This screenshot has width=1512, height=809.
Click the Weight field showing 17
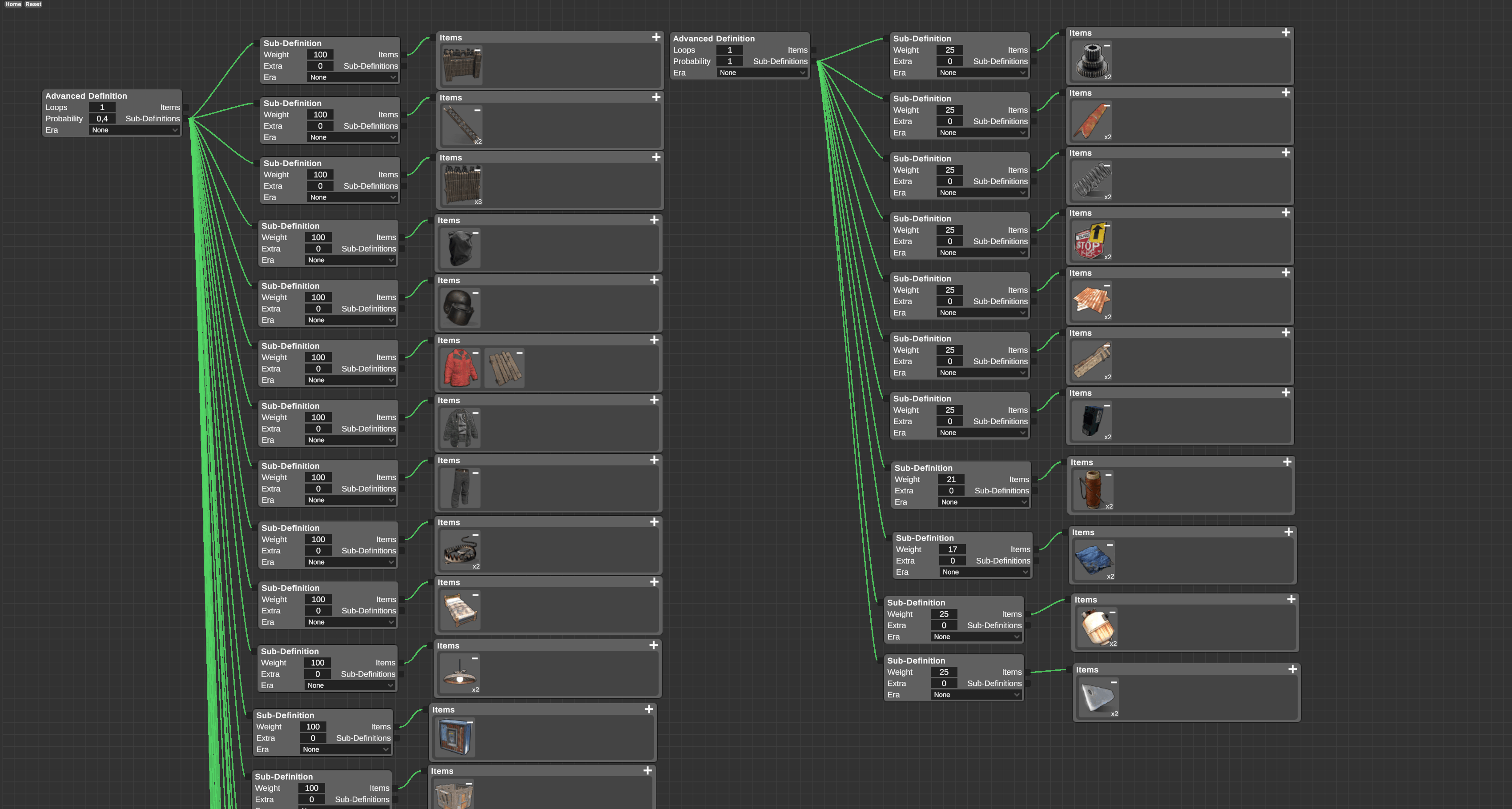point(952,549)
